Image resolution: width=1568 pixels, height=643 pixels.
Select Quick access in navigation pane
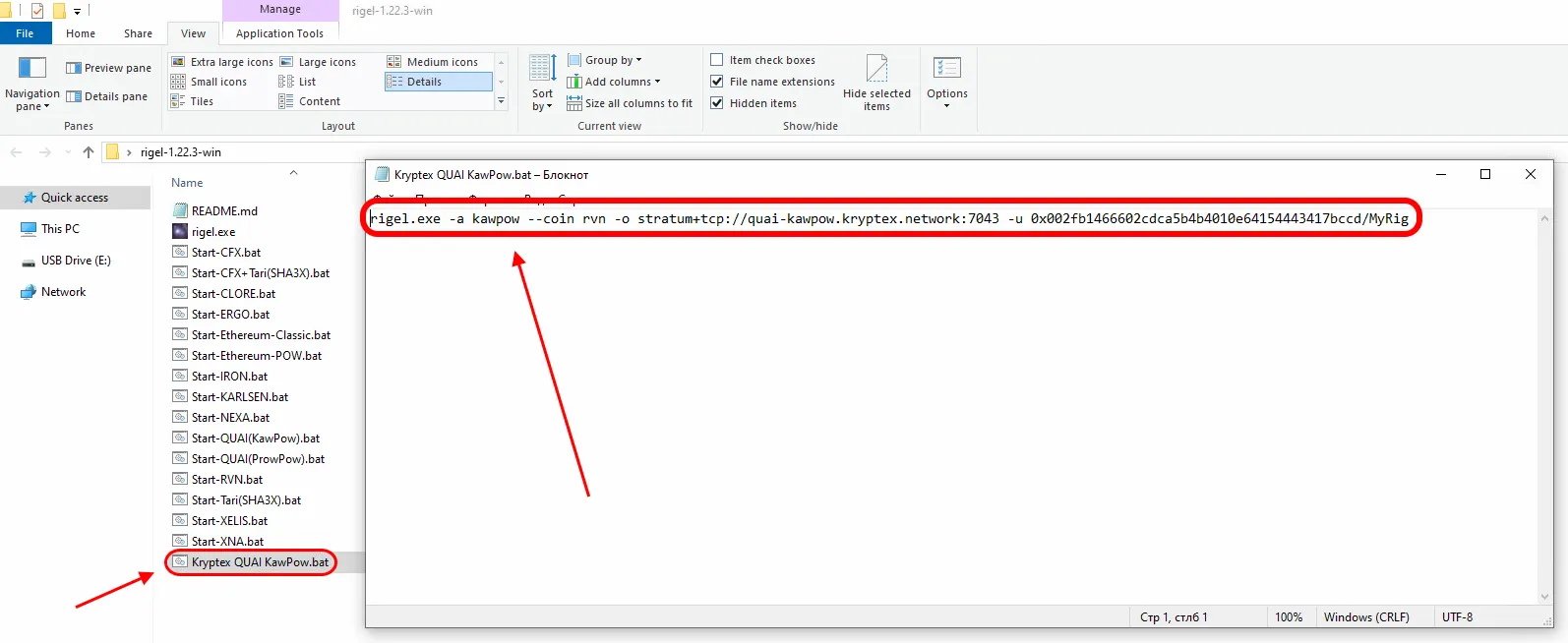[74, 198]
